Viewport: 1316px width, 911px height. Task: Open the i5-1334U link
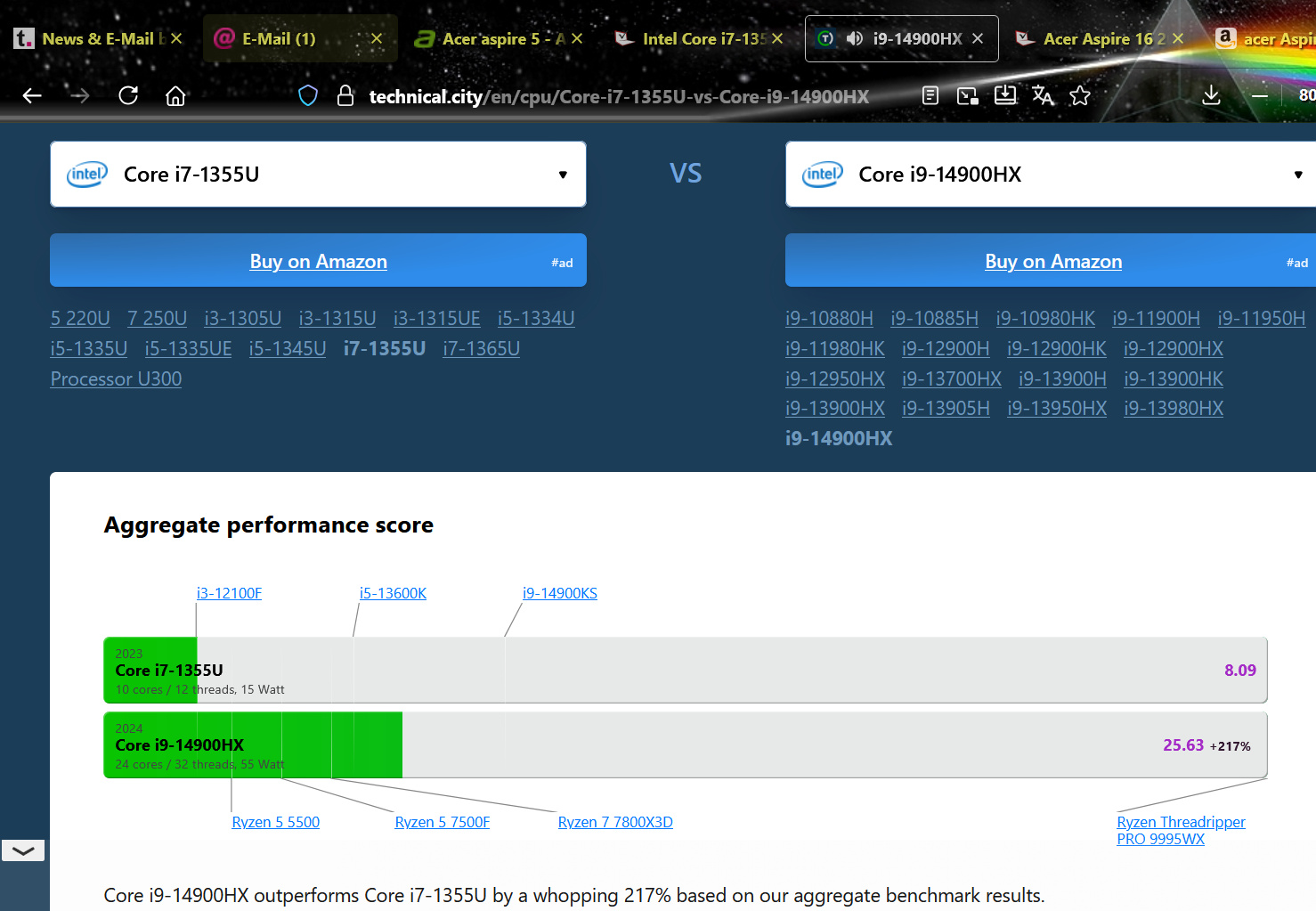pos(536,318)
